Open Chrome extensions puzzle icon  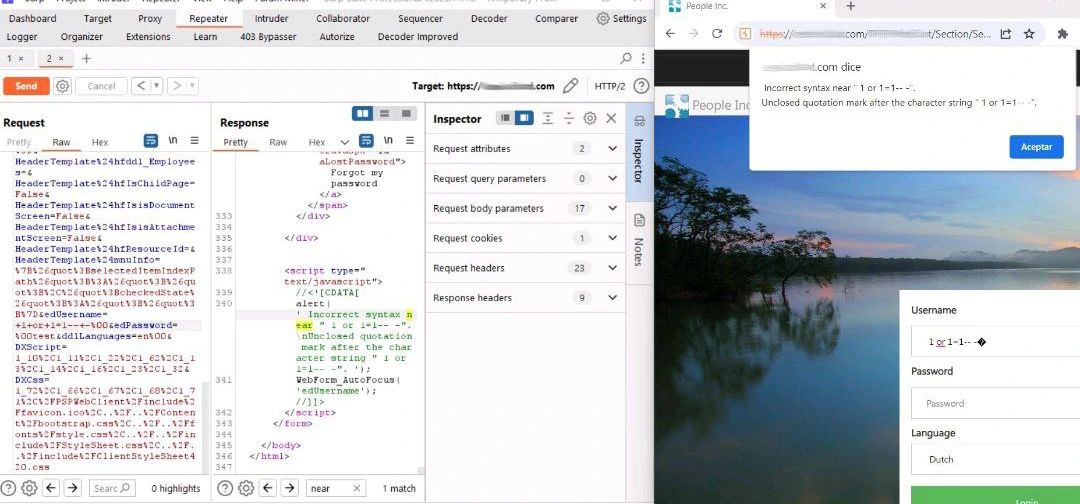[x=1062, y=34]
